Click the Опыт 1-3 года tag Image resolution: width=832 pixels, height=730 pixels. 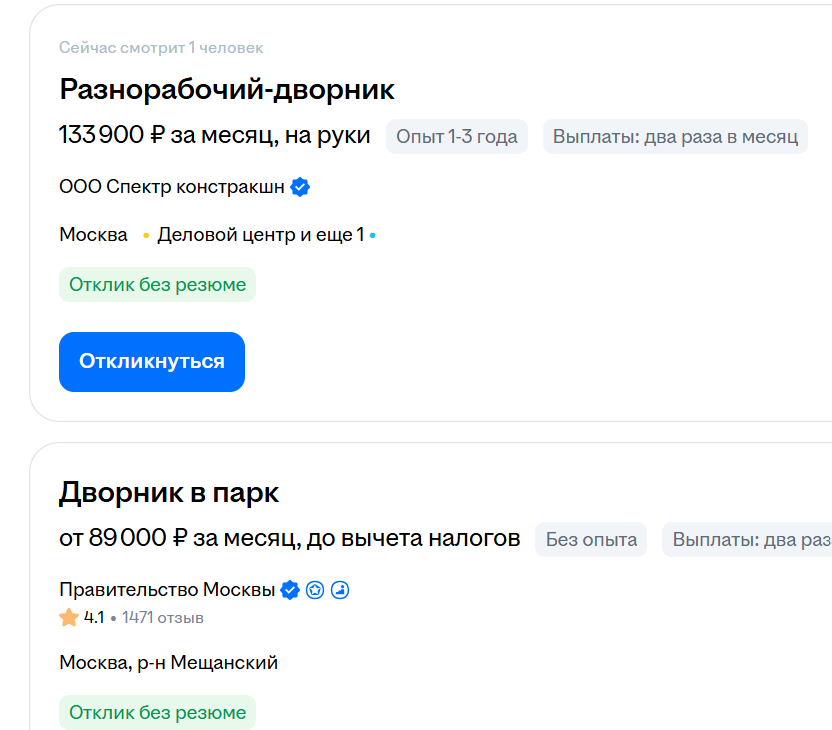tap(457, 136)
